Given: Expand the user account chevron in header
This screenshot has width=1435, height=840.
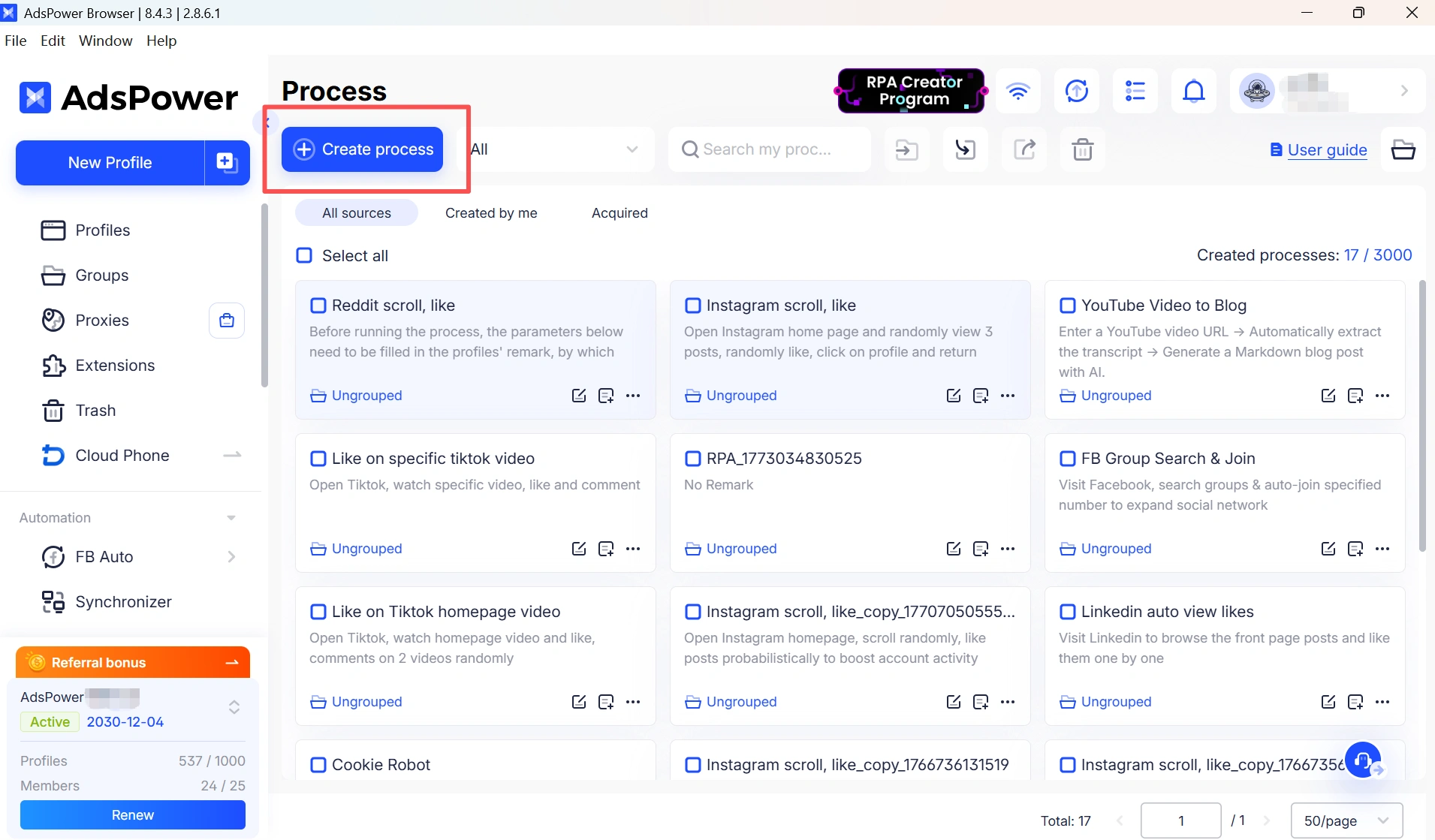Looking at the screenshot, I should click(x=1404, y=91).
